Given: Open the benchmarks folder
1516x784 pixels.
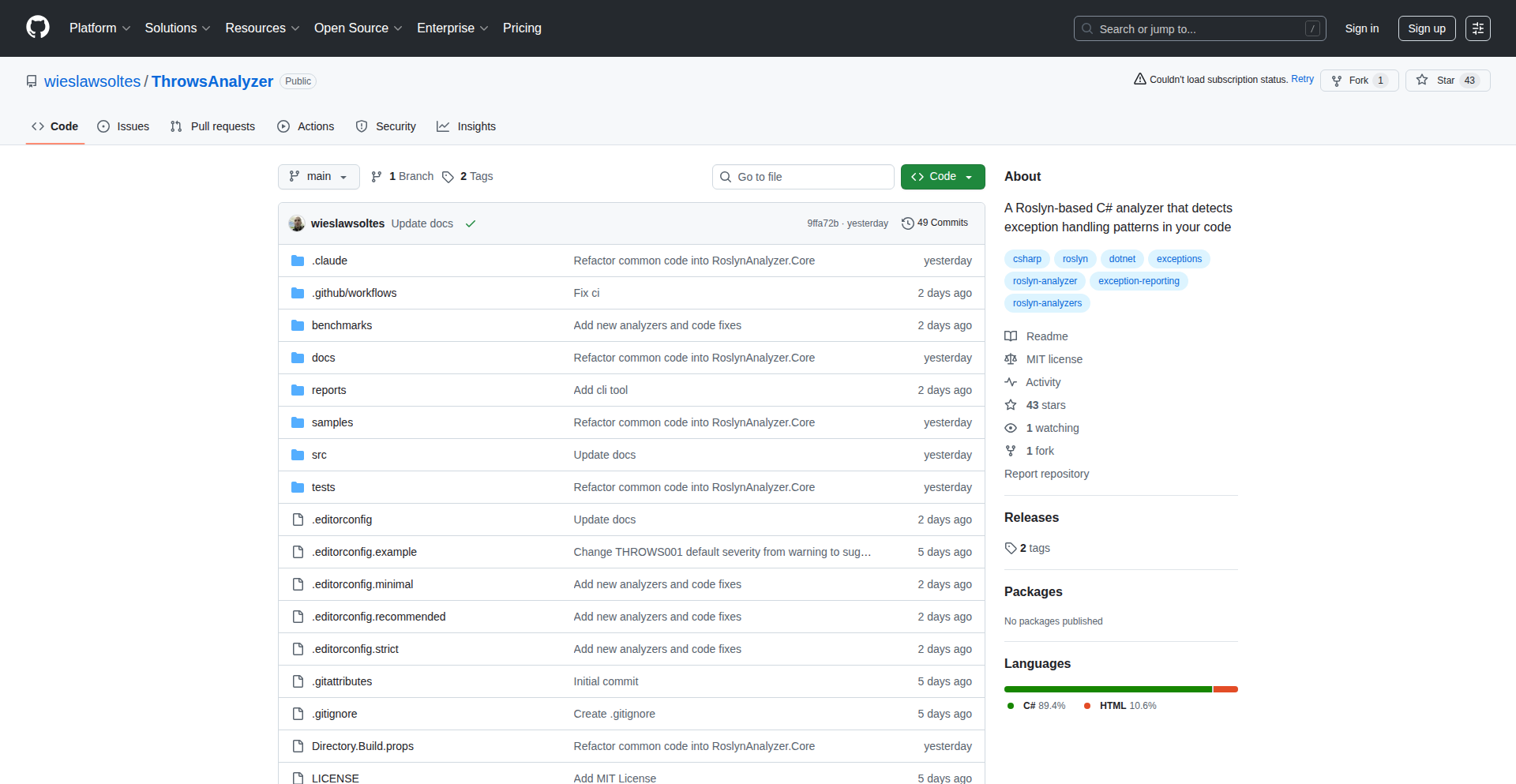Looking at the screenshot, I should click(x=341, y=325).
